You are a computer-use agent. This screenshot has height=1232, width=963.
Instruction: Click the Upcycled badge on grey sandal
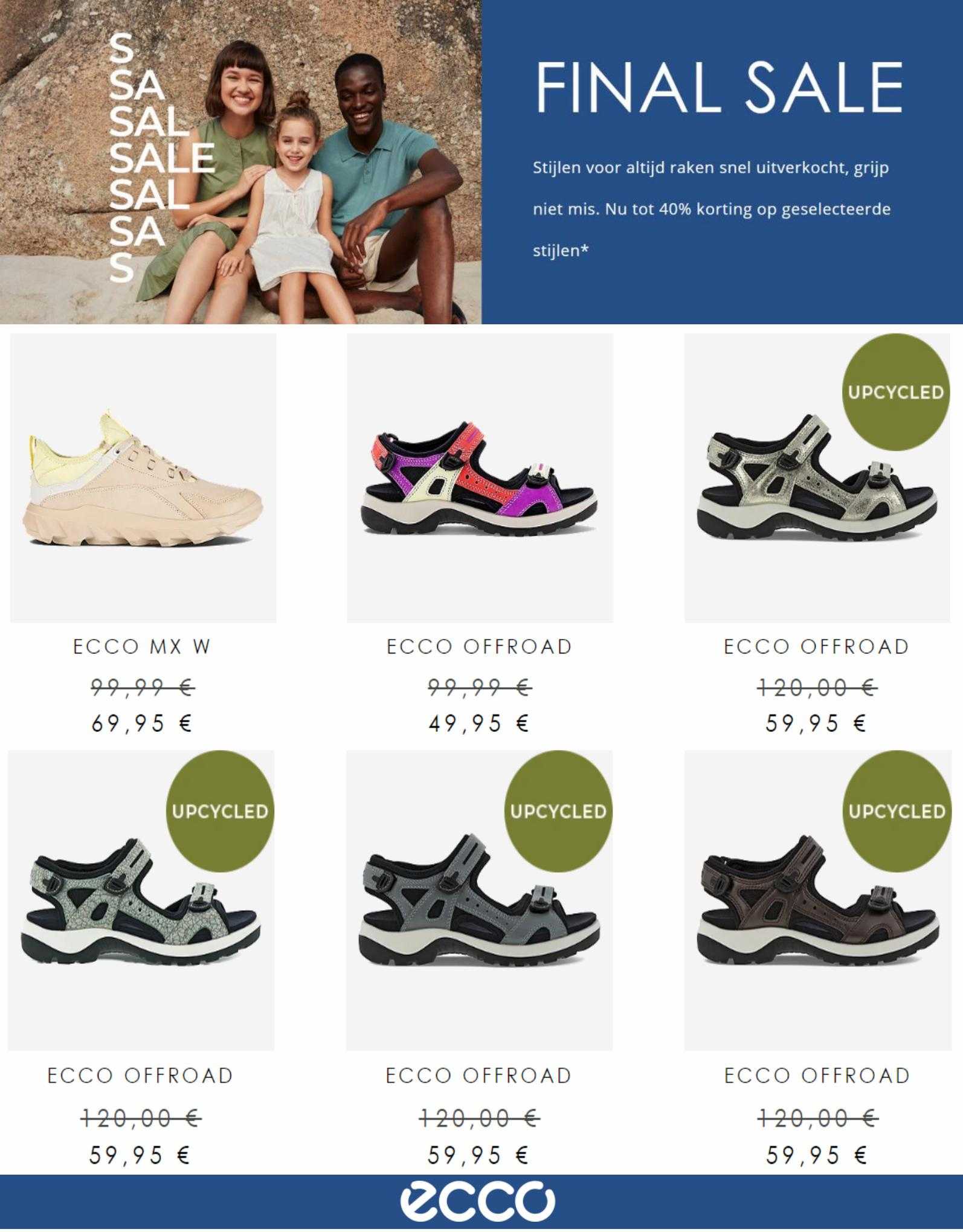pos(558,811)
